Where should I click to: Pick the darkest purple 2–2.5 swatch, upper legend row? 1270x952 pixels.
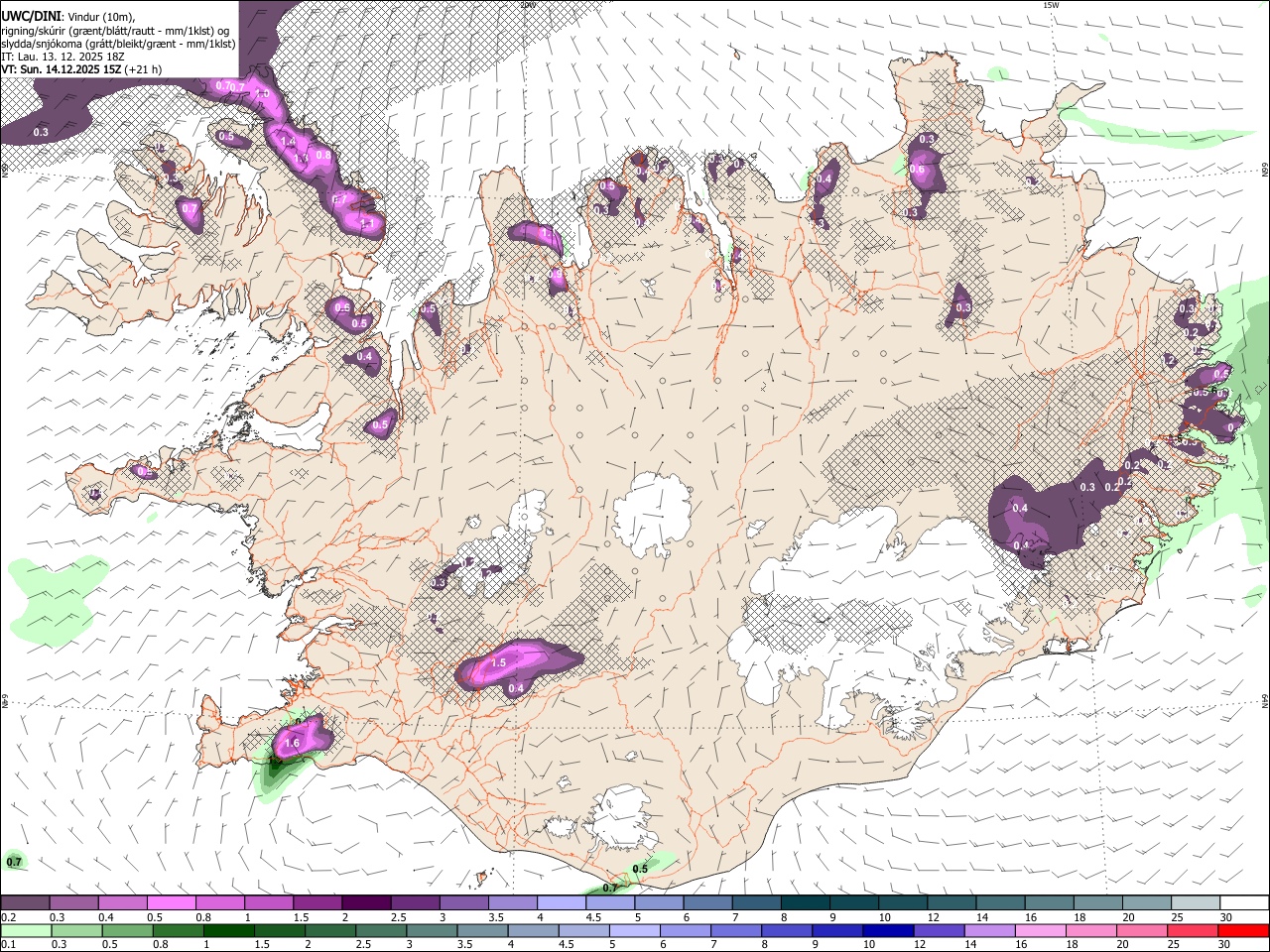pyautogui.click(x=366, y=902)
